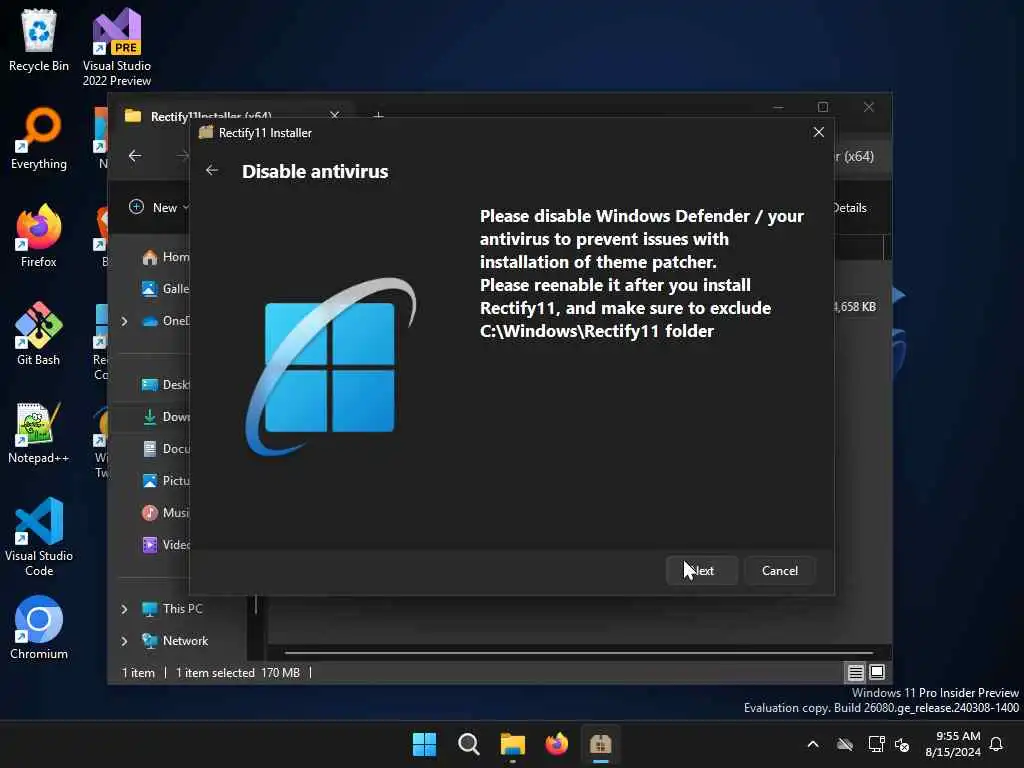The height and width of the screenshot is (768, 1024).
Task: Open Videos in Explorer sidebar
Action: click(x=166, y=545)
